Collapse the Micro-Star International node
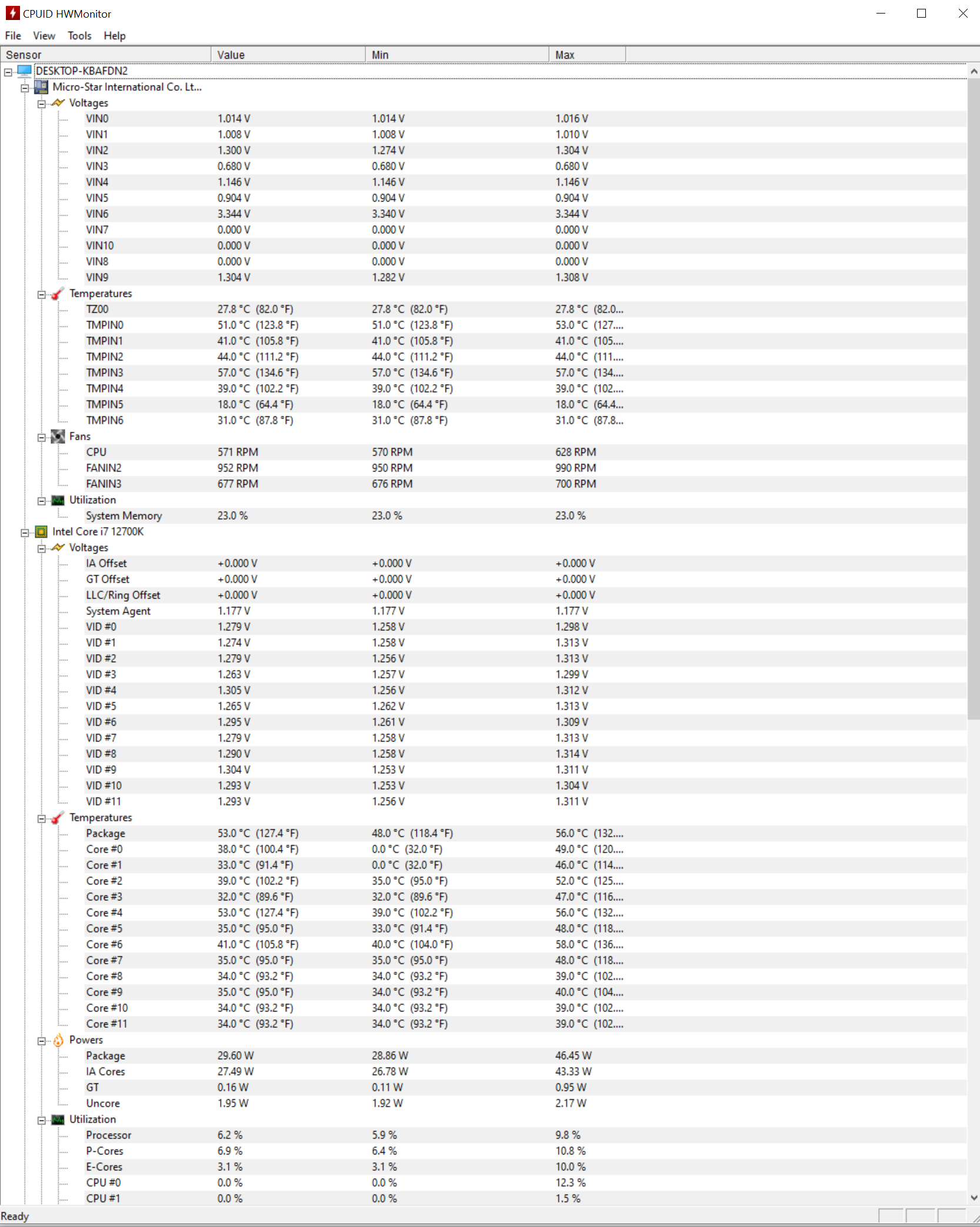The height and width of the screenshot is (1227, 980). point(25,88)
